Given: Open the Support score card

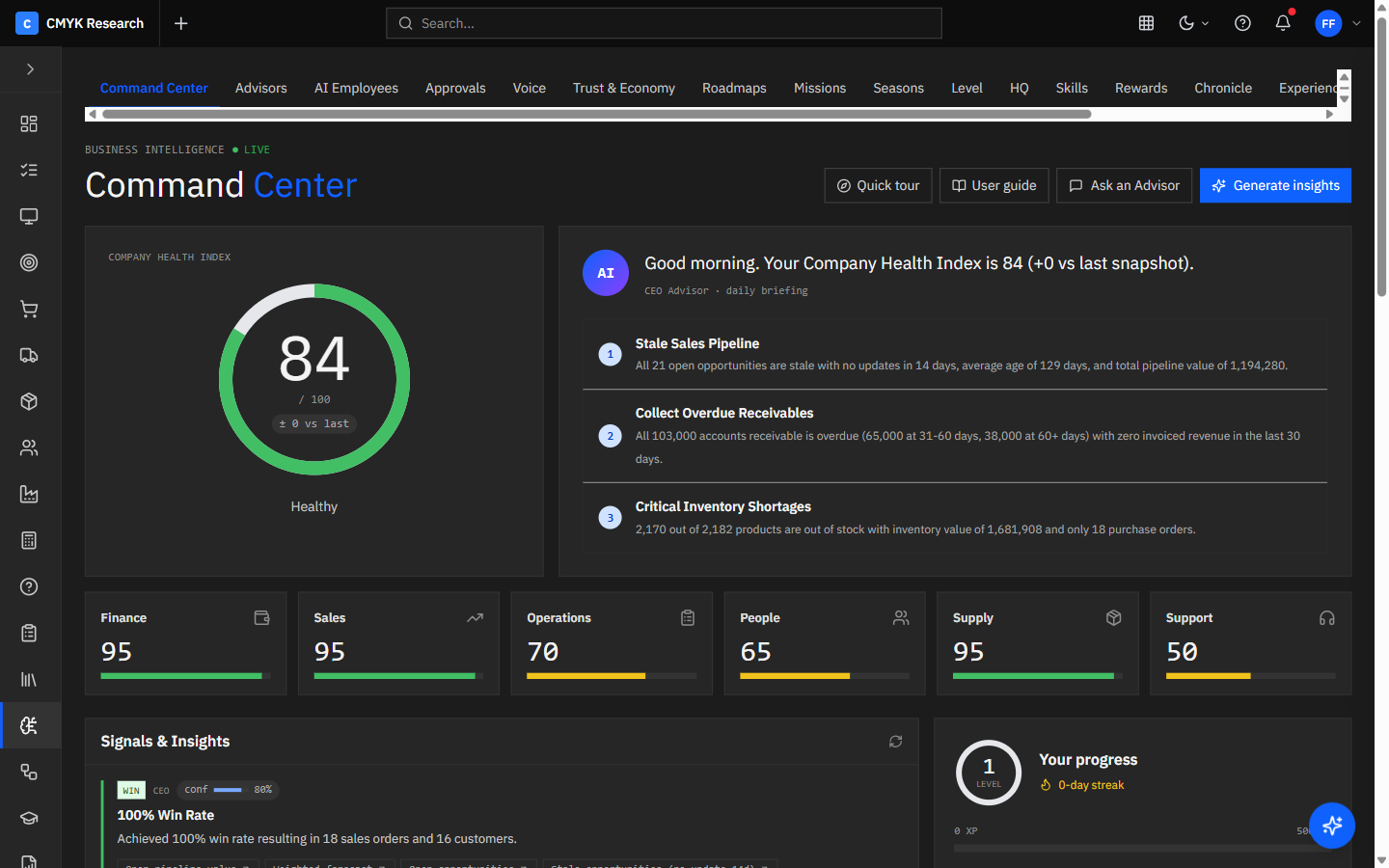Looking at the screenshot, I should coord(1250,643).
